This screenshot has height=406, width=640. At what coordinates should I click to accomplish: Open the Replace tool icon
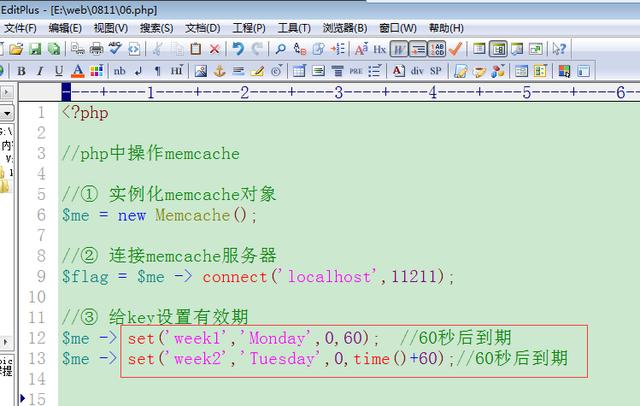tap(300, 49)
